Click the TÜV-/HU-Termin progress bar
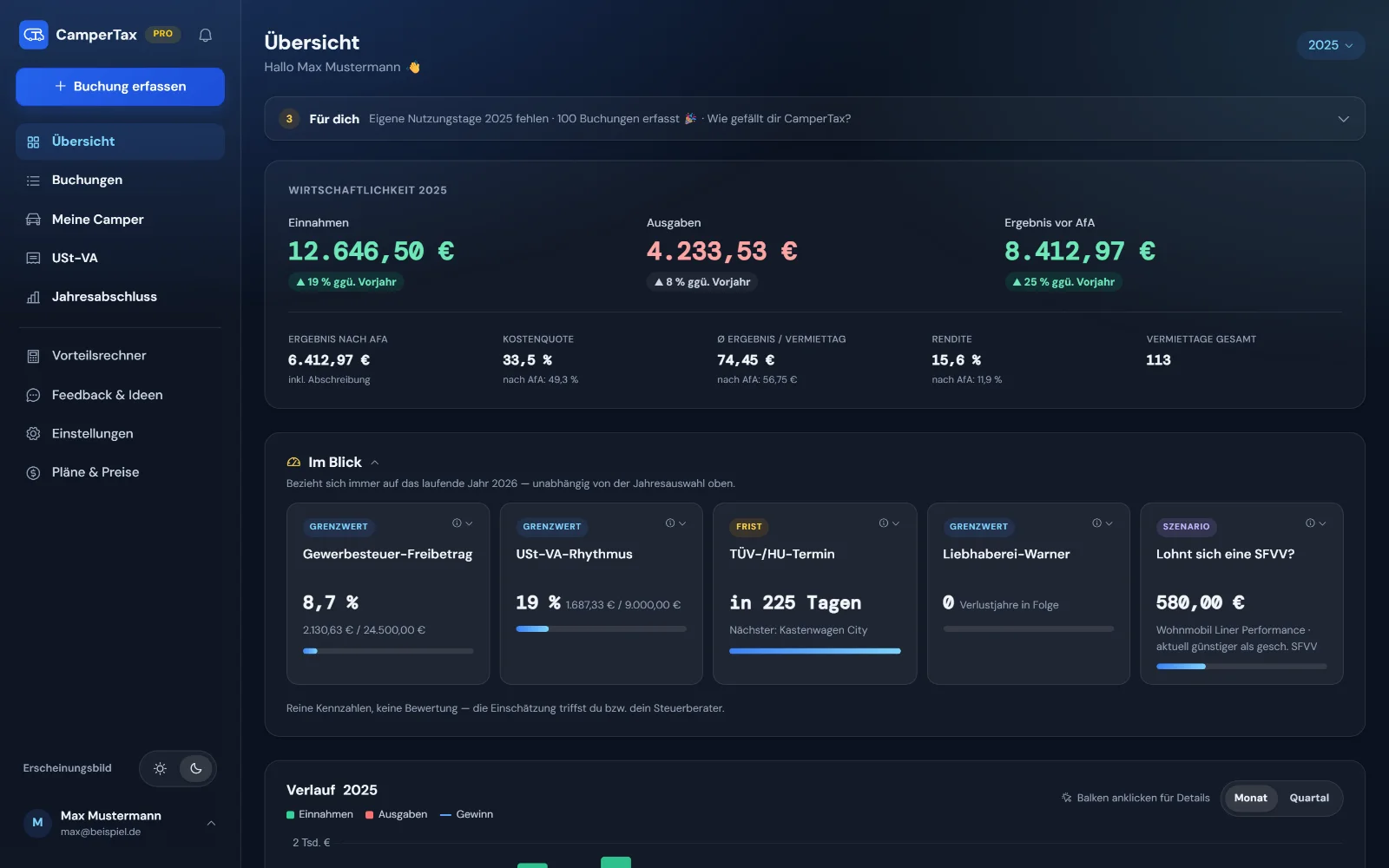 (x=814, y=651)
